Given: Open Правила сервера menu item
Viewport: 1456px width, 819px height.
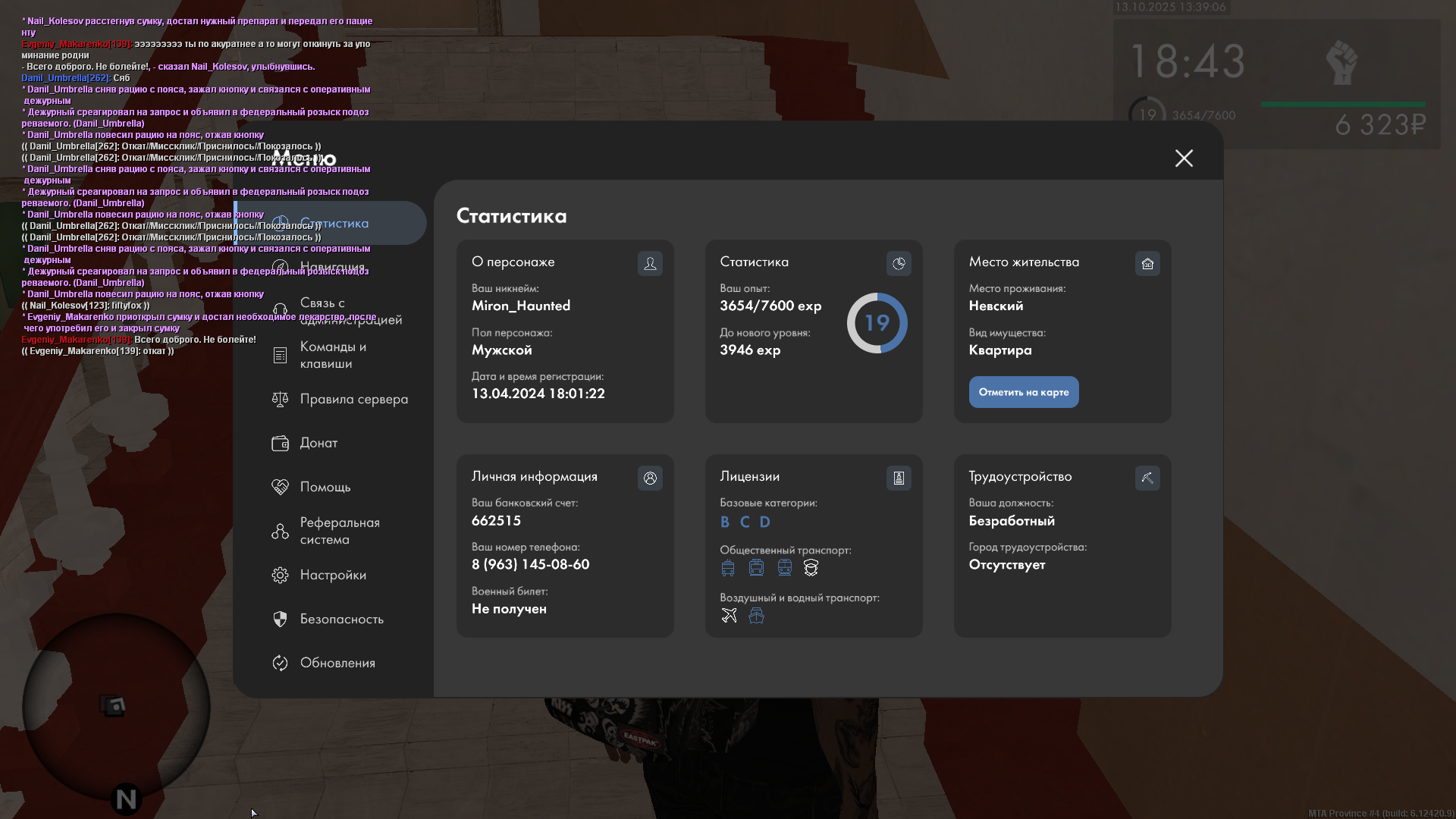Looking at the screenshot, I should pyautogui.click(x=353, y=399).
